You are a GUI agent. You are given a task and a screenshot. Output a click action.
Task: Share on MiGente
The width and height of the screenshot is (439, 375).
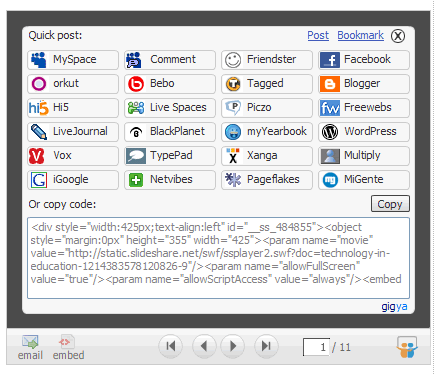click(364, 180)
